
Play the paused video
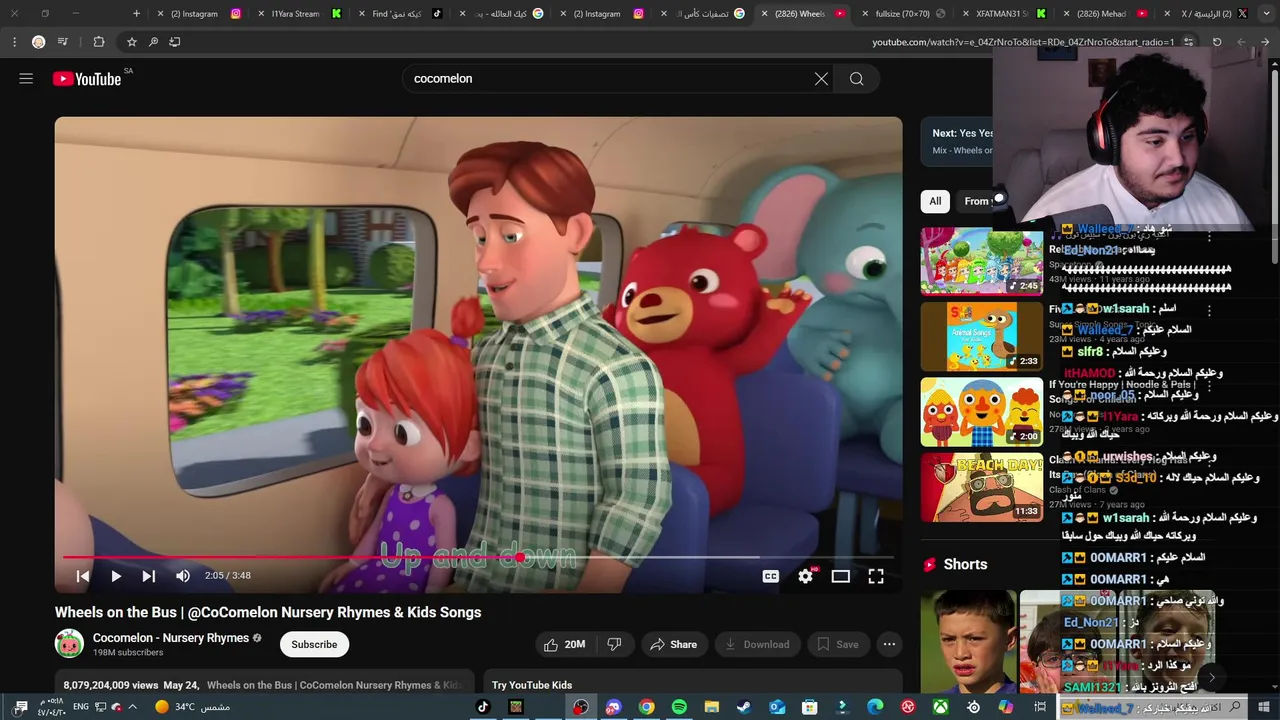(116, 576)
